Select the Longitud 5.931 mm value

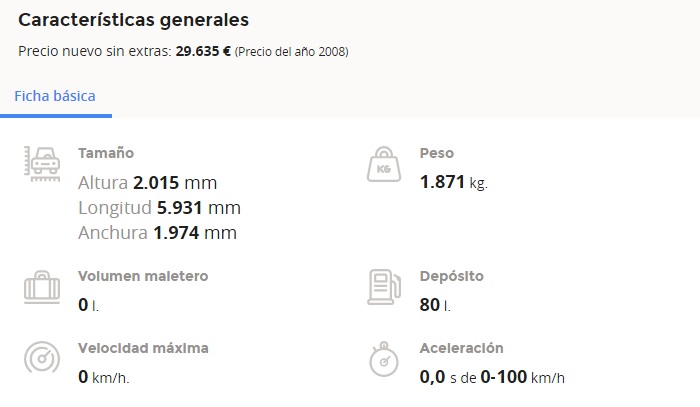point(159,208)
